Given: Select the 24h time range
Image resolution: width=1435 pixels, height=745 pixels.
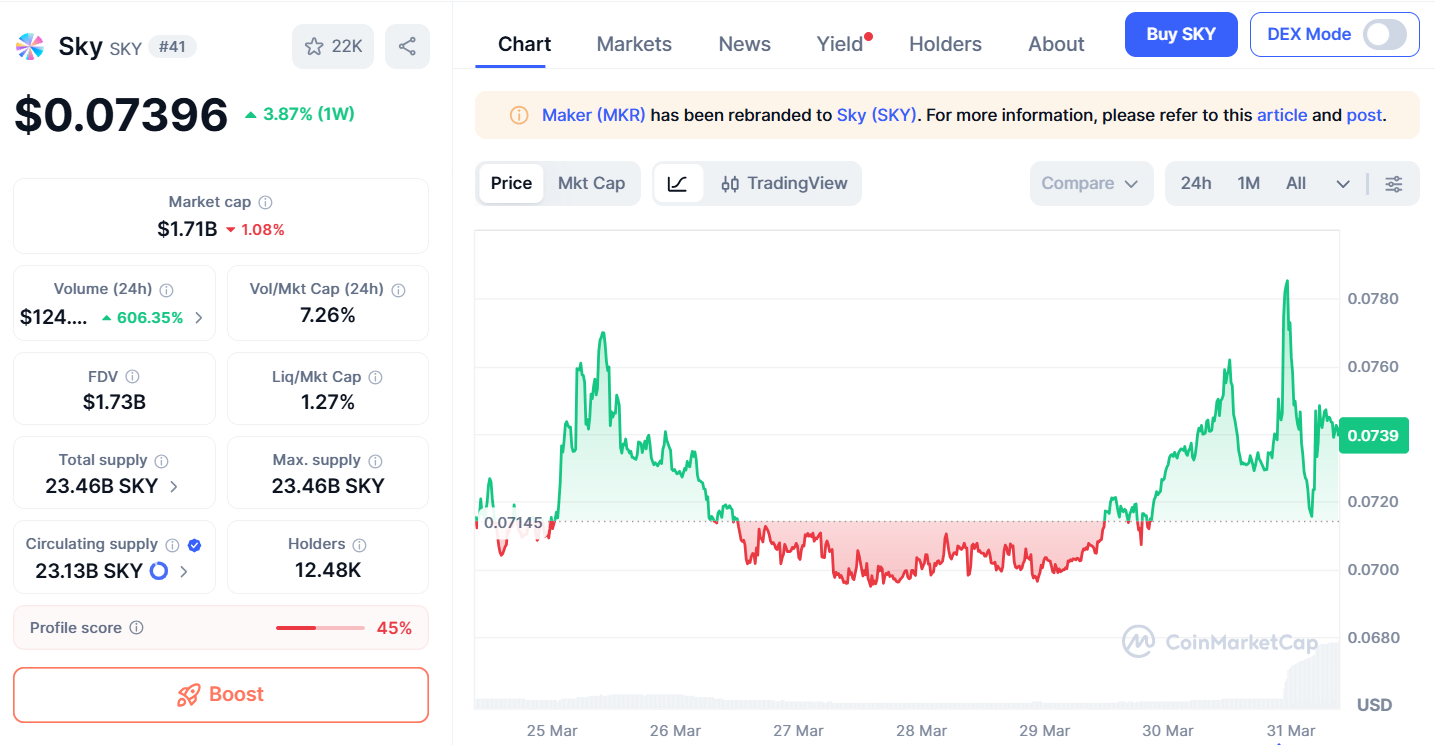Looking at the screenshot, I should coord(1196,184).
